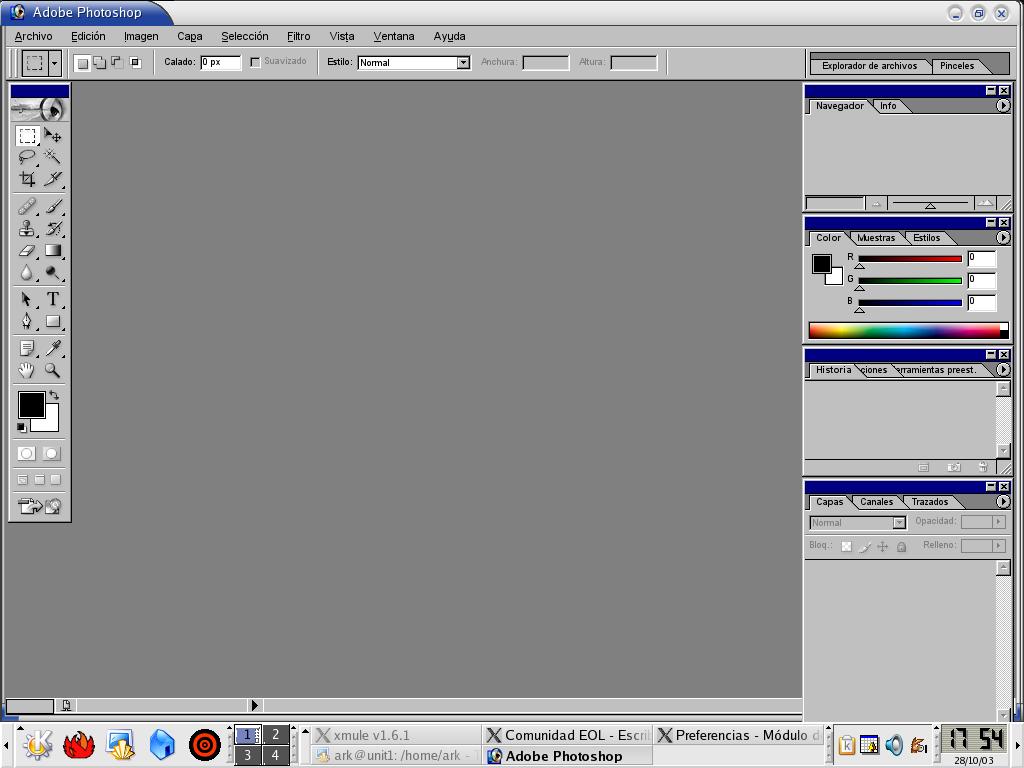Select the Dodge tool

[x=53, y=272]
